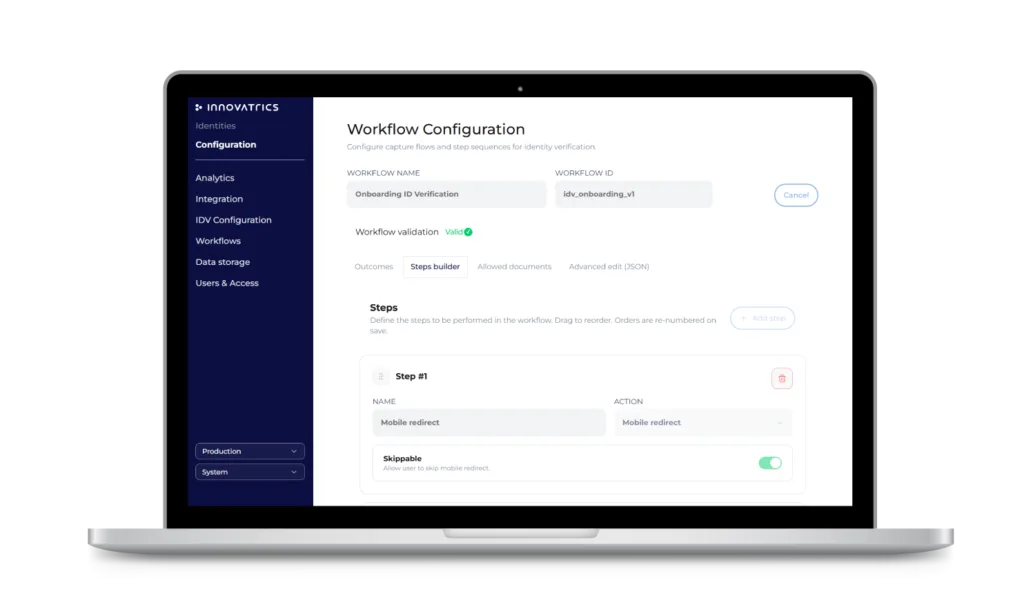
Task: Open the System dropdown
Action: point(249,472)
